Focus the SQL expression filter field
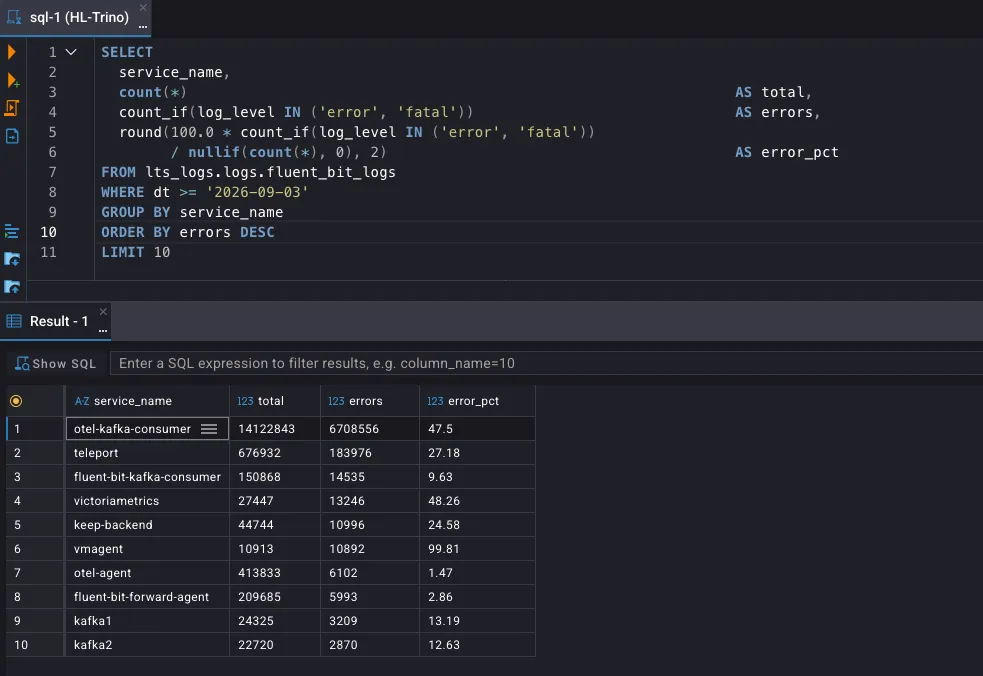 click(x=546, y=363)
